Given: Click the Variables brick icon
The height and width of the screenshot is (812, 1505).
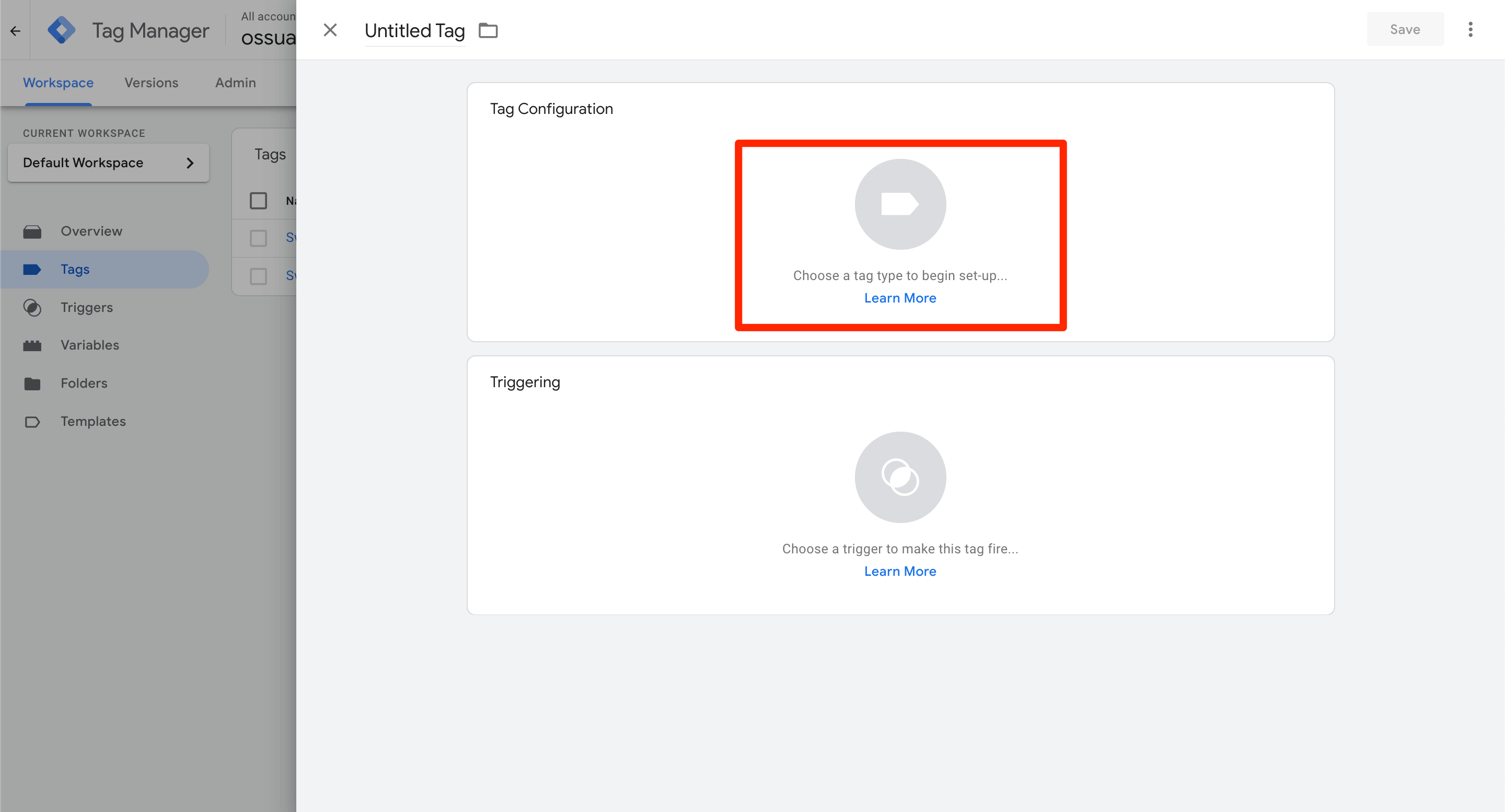Looking at the screenshot, I should click(33, 345).
